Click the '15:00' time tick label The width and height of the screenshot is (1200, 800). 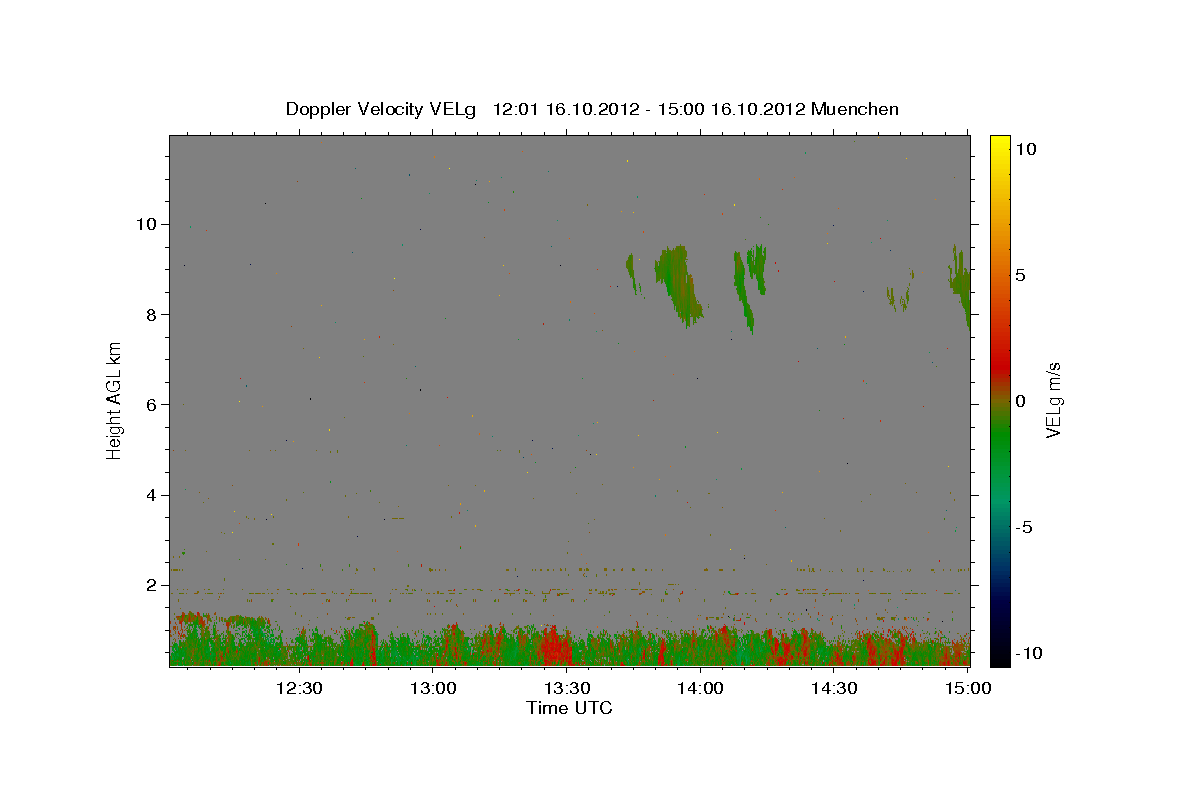968,688
